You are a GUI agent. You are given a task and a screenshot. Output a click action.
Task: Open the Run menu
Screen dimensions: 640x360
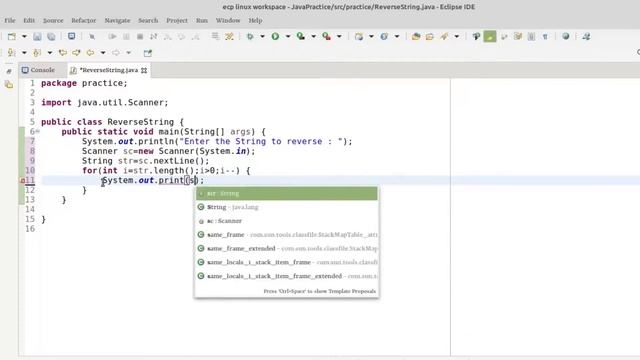pyautogui.click(x=202, y=20)
